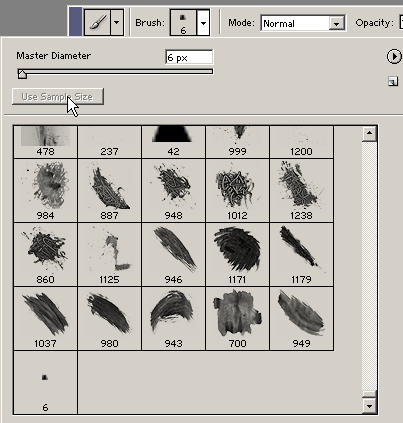Choose the 1171 swirl brush preset
The height and width of the screenshot is (423, 403).
tap(237, 254)
